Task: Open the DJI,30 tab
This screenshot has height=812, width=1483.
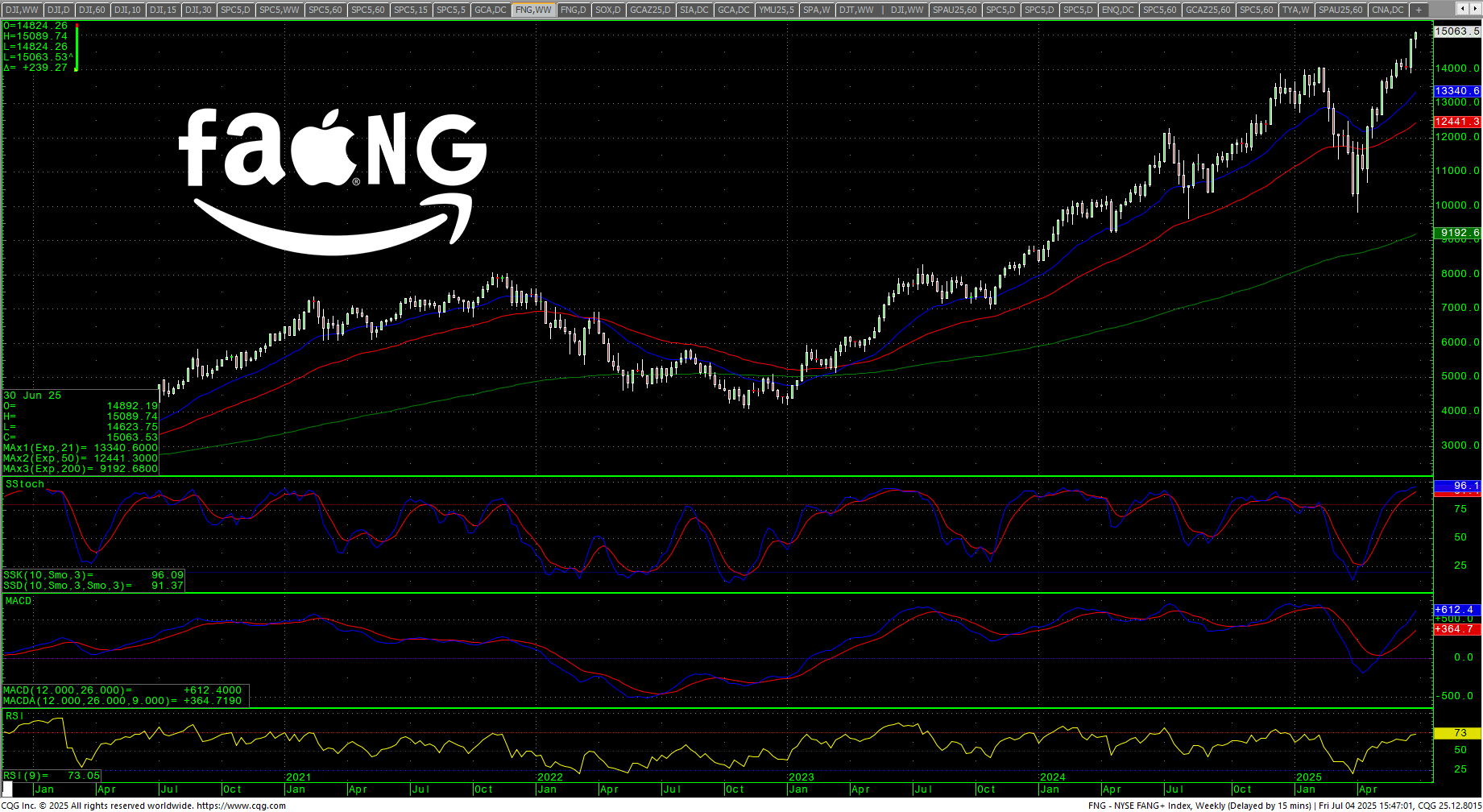Action: [x=198, y=10]
